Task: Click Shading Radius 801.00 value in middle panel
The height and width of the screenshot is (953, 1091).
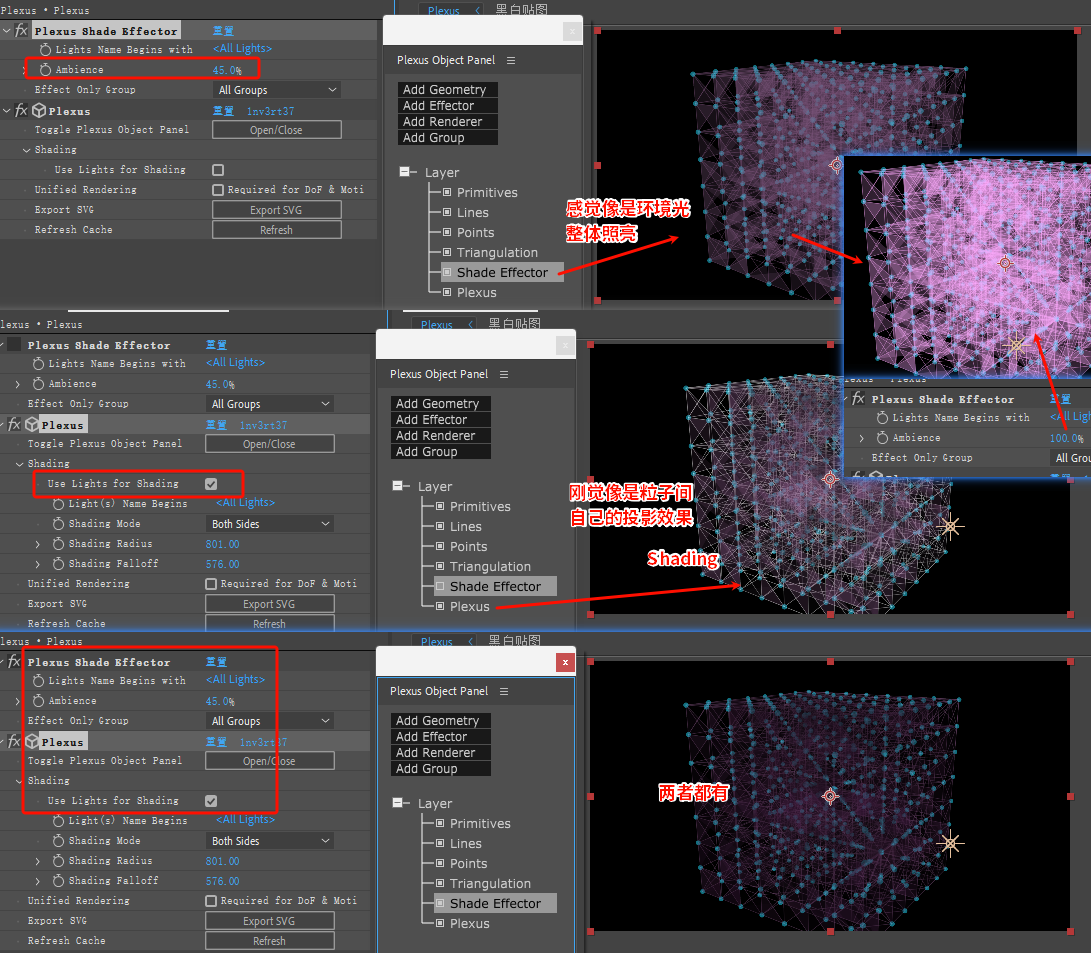Action: click(222, 544)
